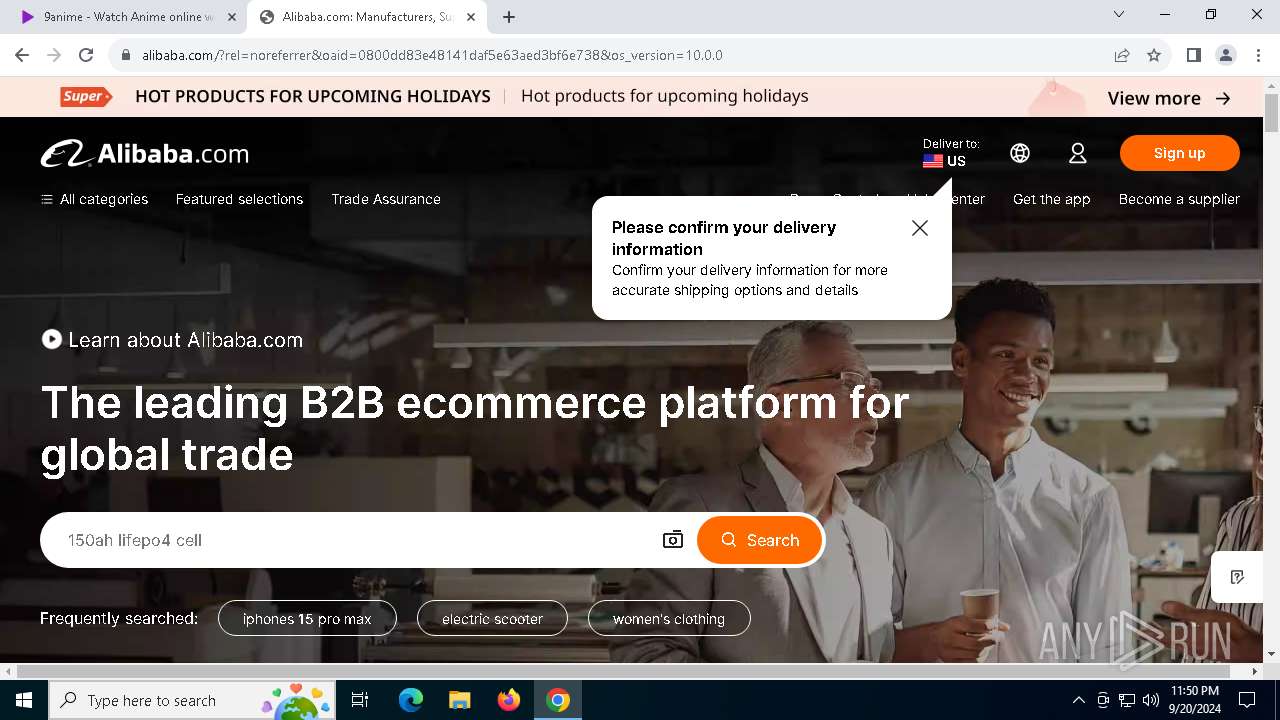Screen dimensions: 1280x720
Task: Select electric scooter suggestion
Action: (492, 619)
